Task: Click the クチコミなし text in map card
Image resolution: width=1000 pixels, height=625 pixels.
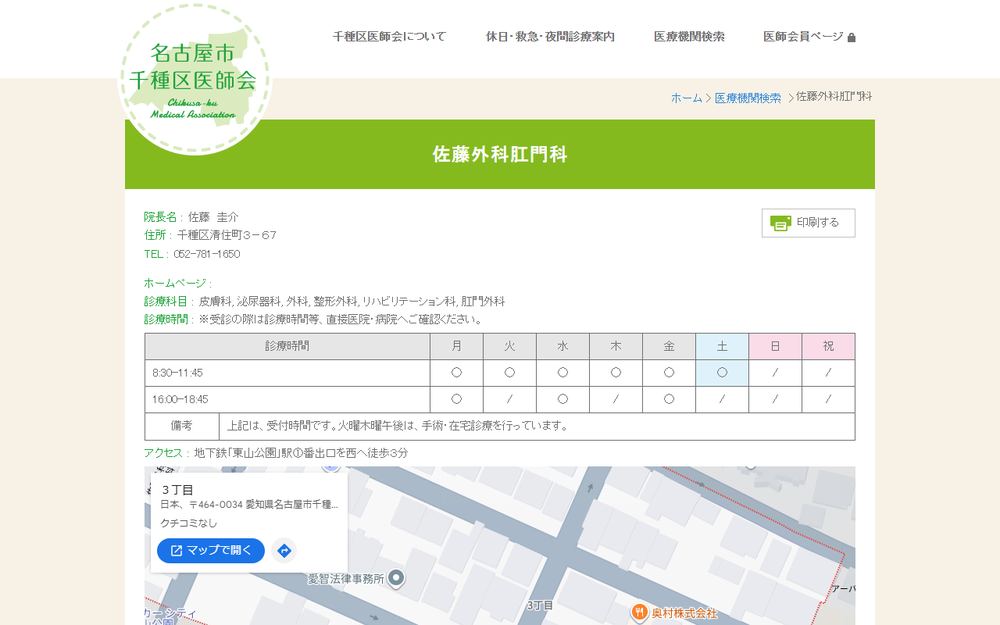Action: tap(189, 523)
